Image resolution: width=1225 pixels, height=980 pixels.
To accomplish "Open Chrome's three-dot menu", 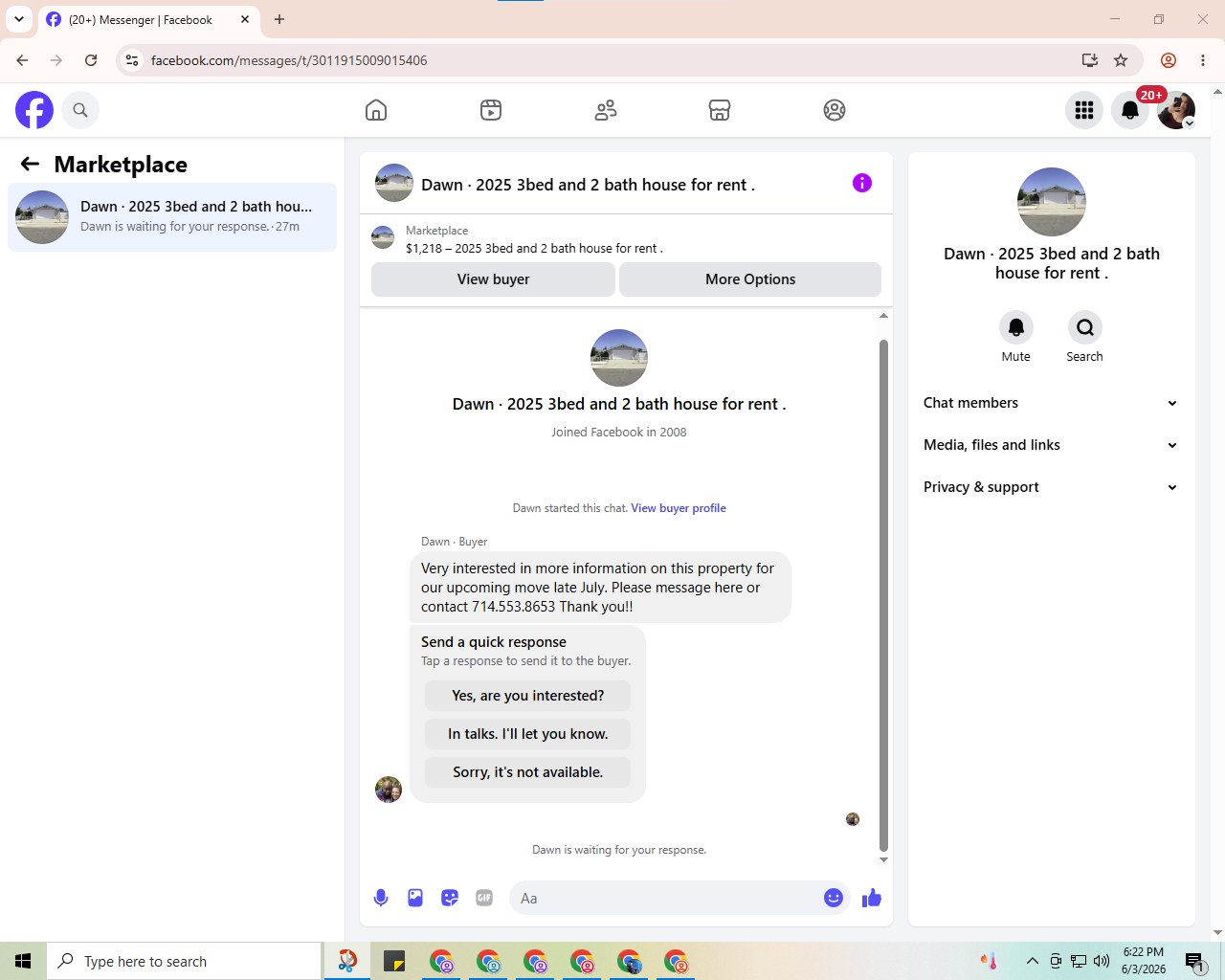I will tap(1203, 60).
